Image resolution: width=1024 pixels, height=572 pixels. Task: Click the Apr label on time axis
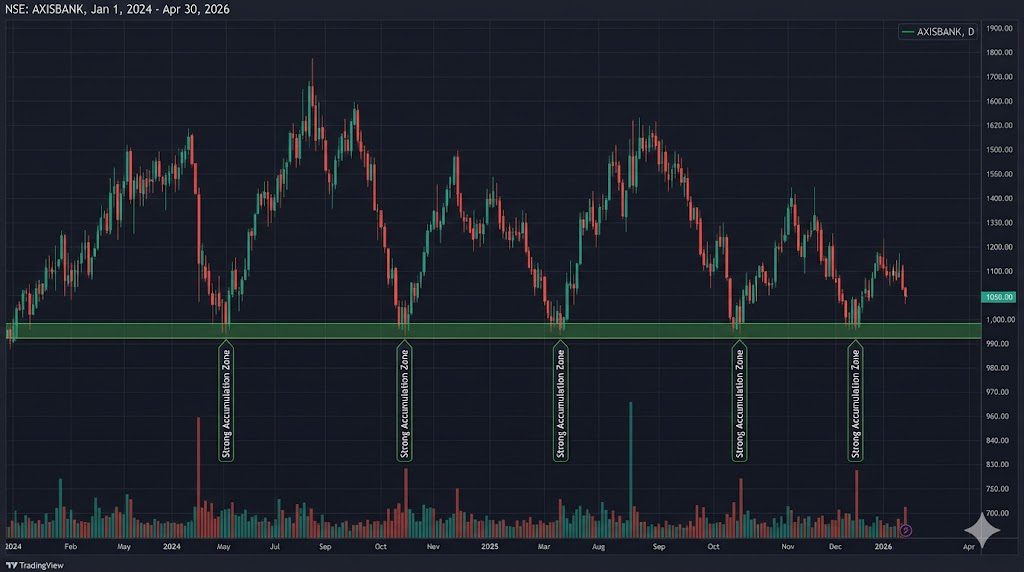pos(969,548)
